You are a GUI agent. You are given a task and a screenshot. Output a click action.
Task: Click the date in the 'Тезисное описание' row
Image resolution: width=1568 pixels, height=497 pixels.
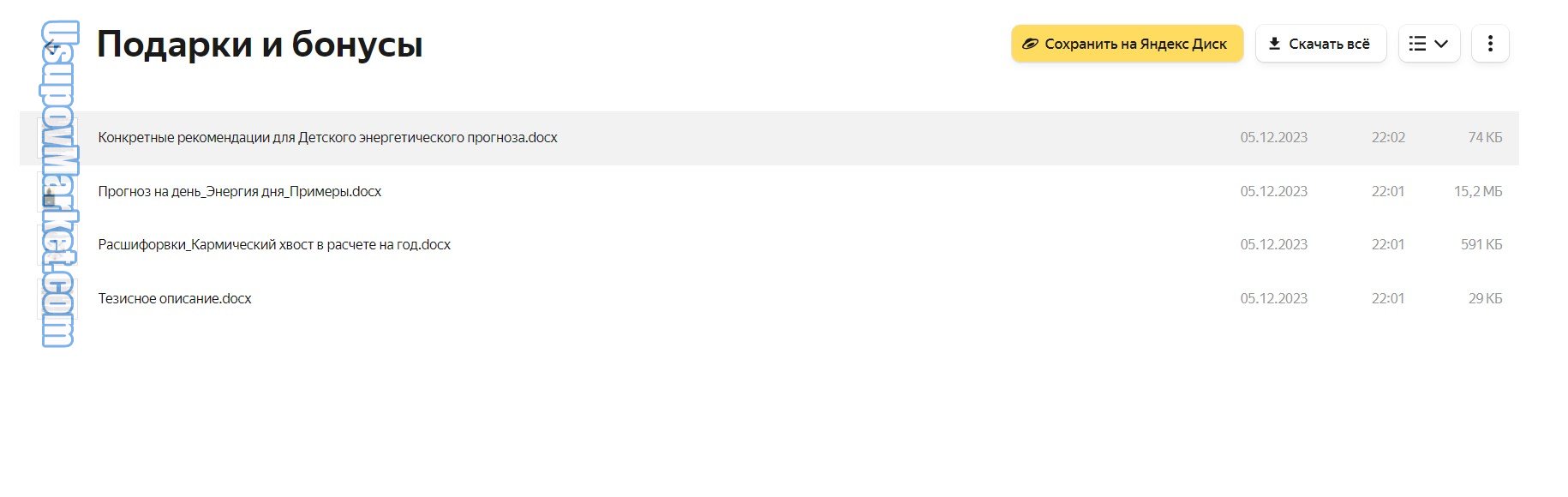[1273, 299]
